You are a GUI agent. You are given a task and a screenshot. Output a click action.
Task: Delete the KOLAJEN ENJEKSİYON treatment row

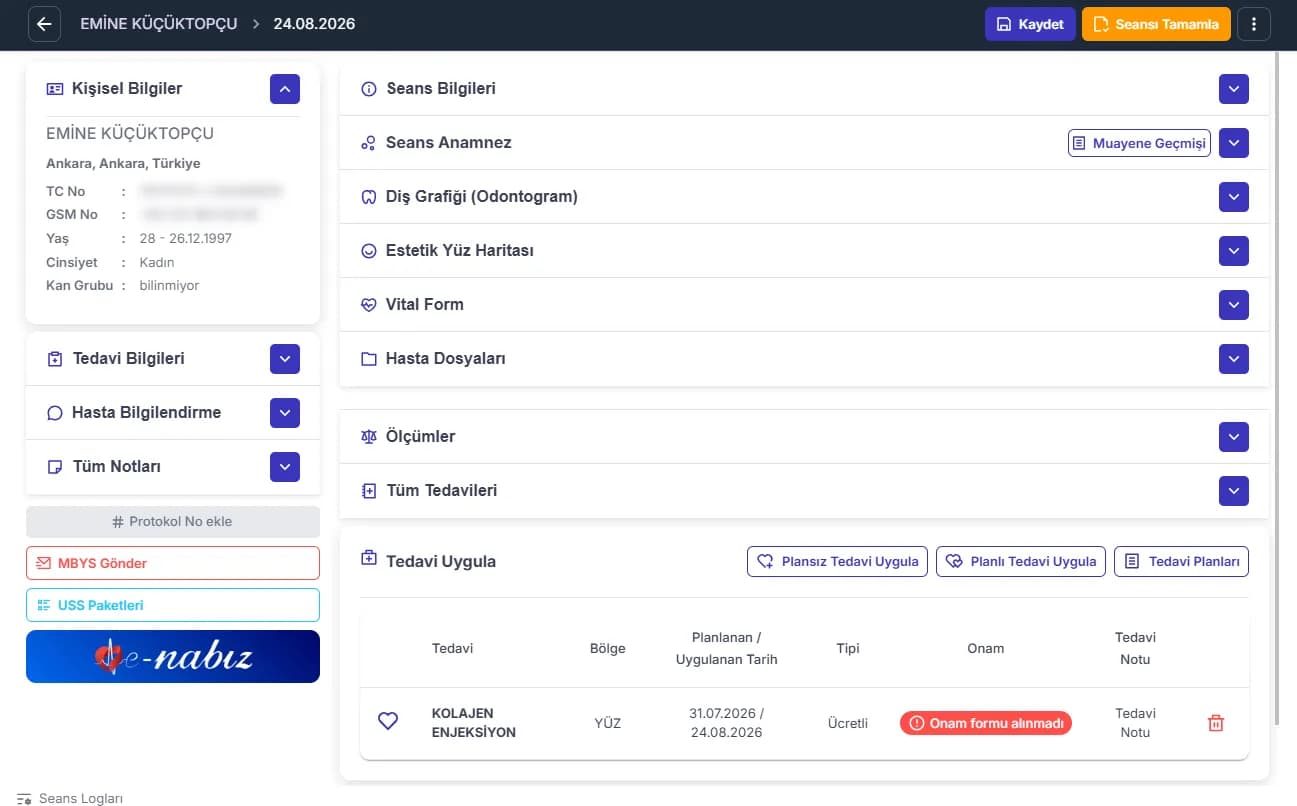(1216, 723)
